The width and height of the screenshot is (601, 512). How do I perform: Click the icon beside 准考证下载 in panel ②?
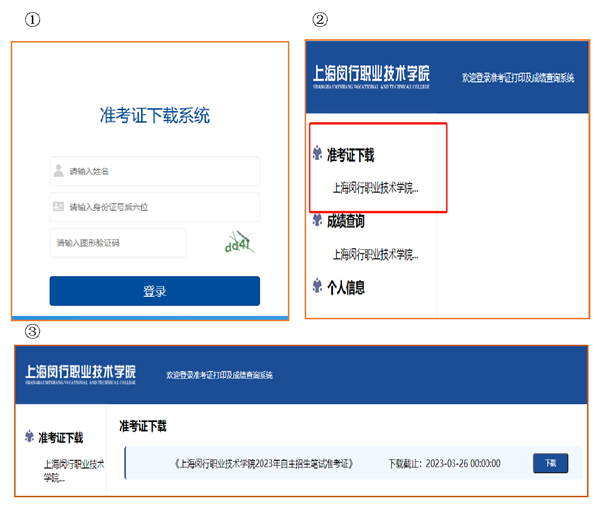317,154
